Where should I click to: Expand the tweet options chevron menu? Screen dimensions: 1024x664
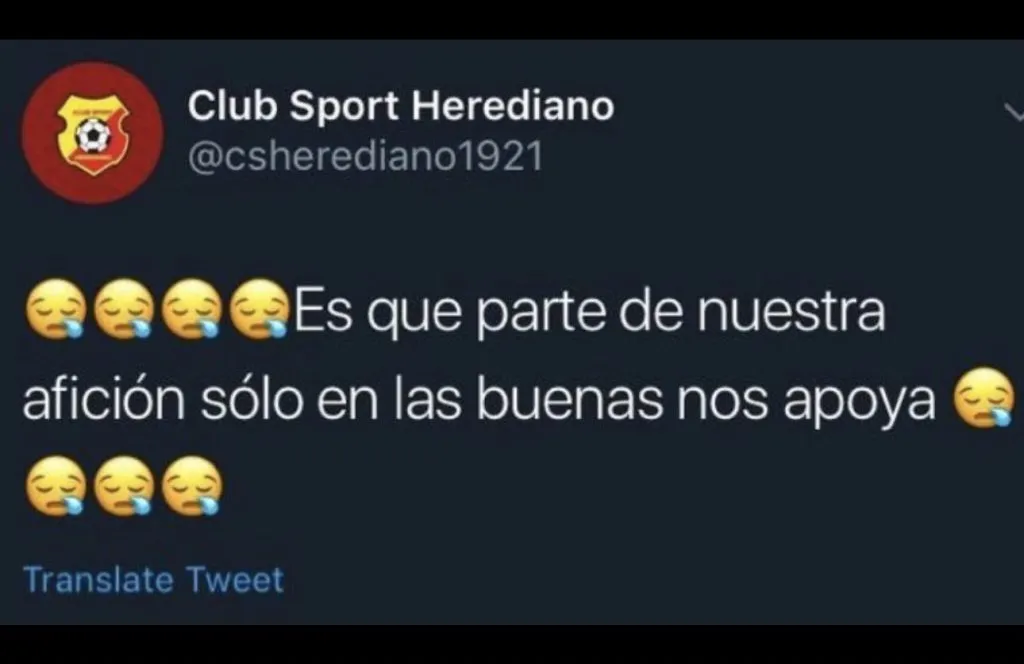[1014, 112]
